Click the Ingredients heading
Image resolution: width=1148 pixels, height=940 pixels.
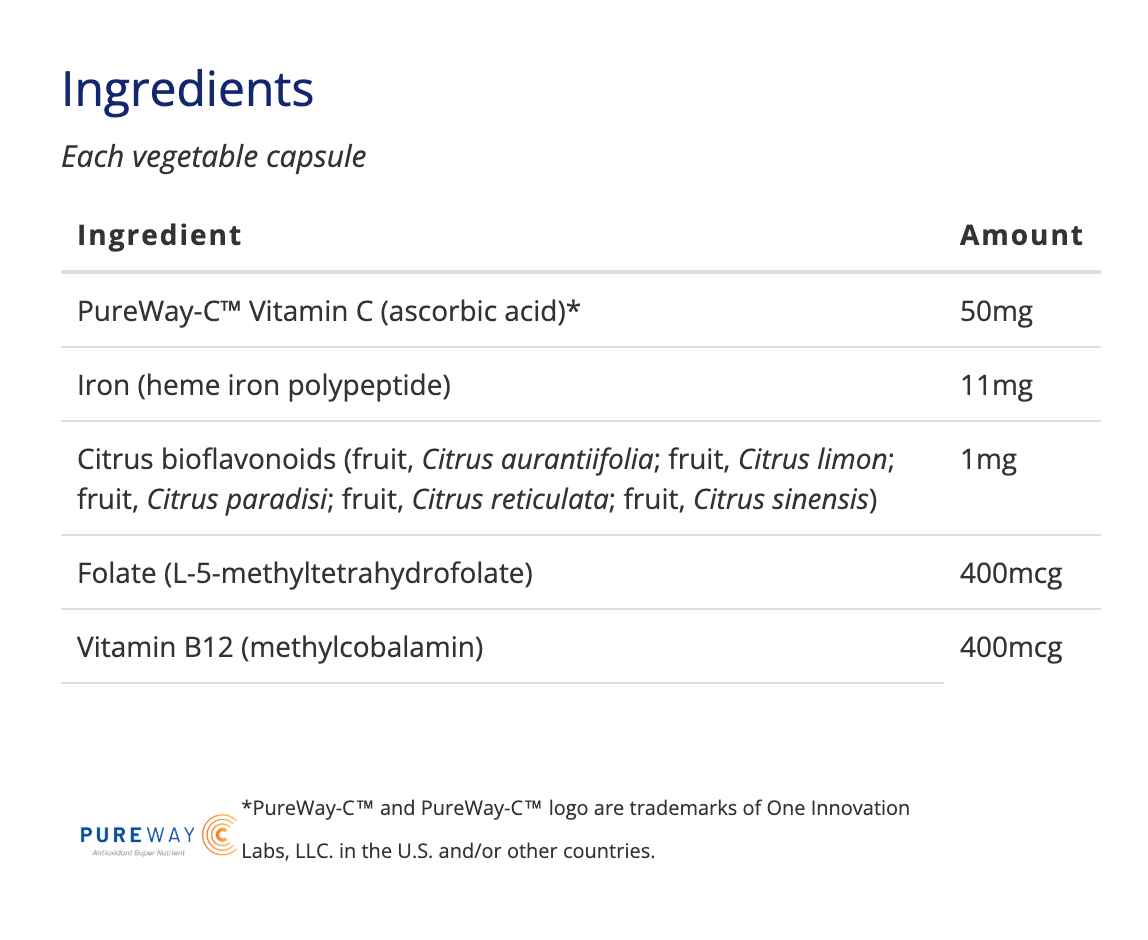click(187, 89)
